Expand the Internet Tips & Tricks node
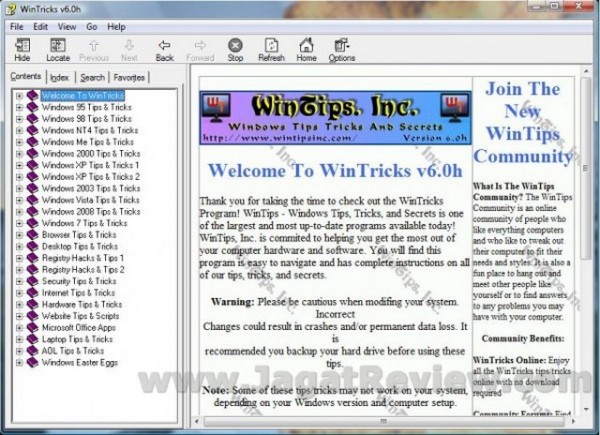This screenshot has height=435, width=600. point(19,293)
